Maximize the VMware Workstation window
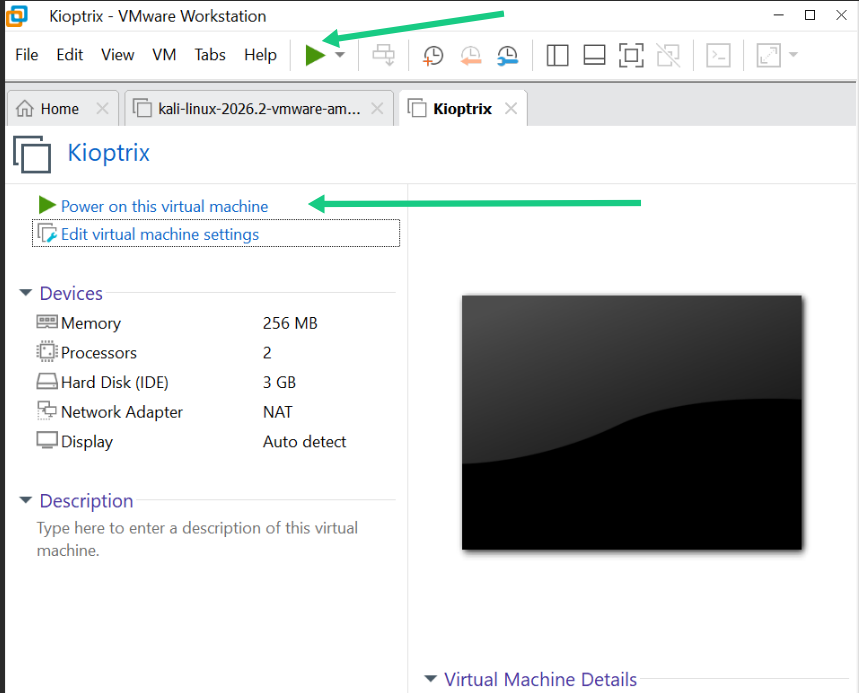This screenshot has height=693, width=859. 810,15
